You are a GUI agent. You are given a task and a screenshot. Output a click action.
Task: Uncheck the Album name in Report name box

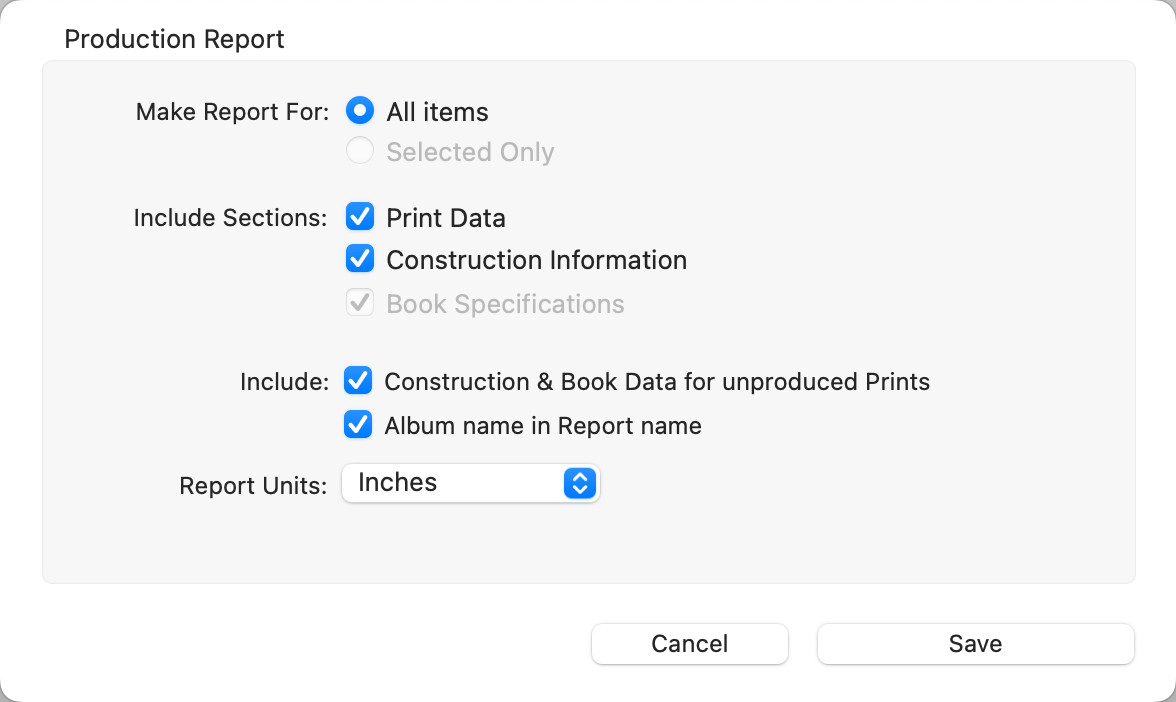358,425
